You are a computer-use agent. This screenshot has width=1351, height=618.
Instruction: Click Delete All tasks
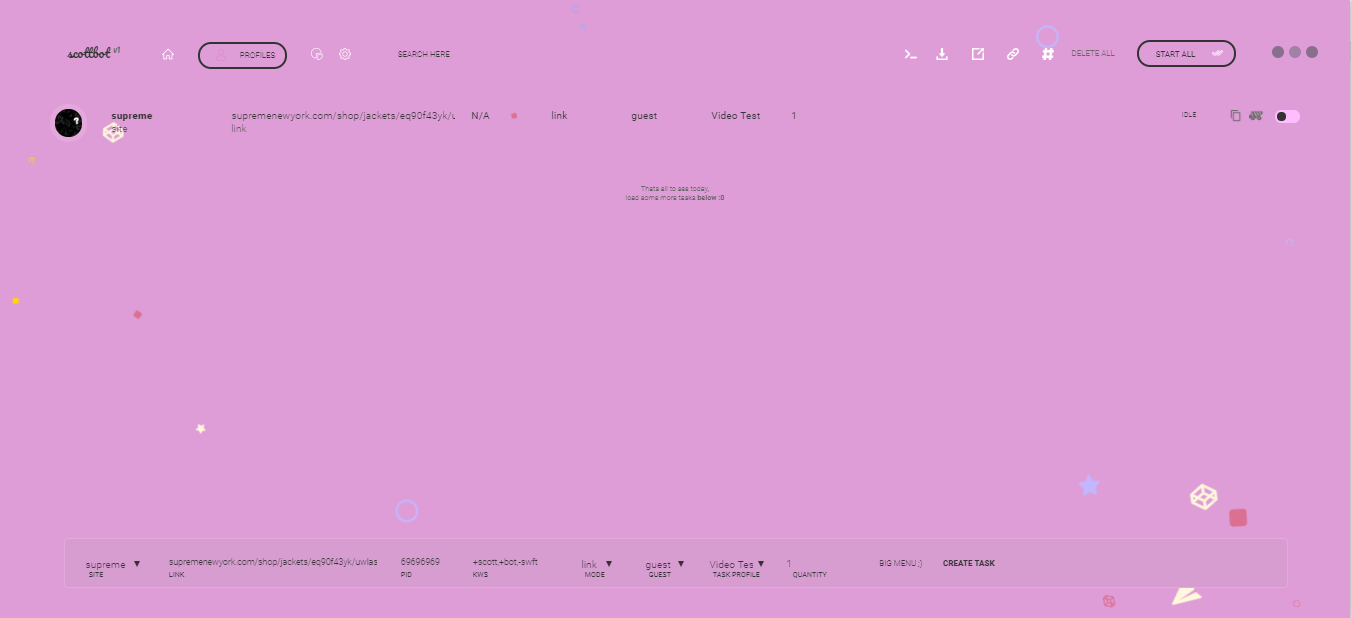pyautogui.click(x=1092, y=54)
